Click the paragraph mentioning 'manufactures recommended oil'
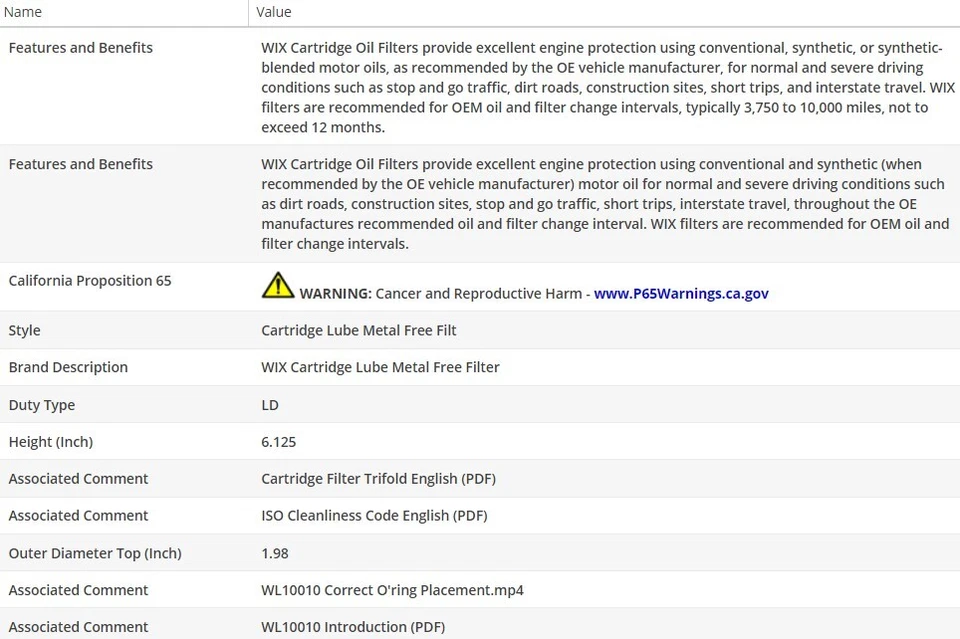The height and width of the screenshot is (639, 960). click(606, 204)
